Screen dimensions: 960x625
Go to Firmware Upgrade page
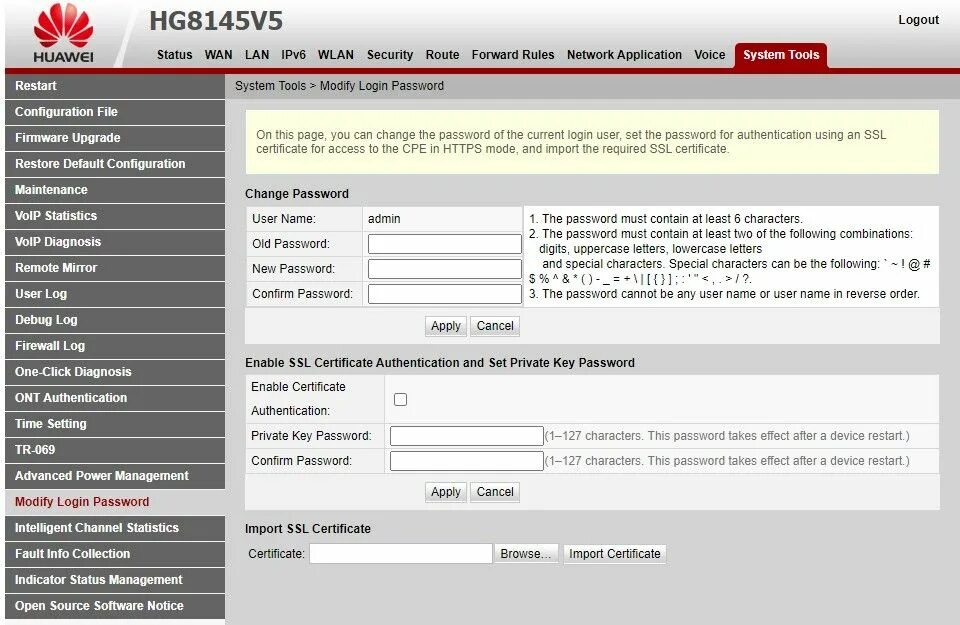click(115, 138)
